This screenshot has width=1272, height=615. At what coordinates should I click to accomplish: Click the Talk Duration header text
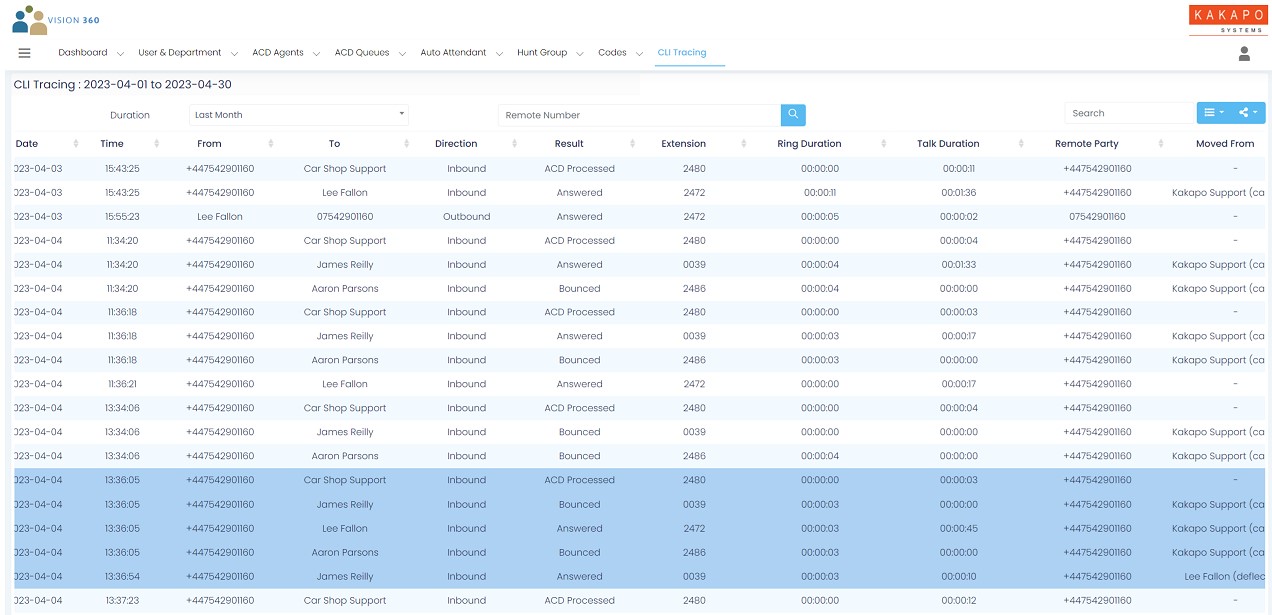tap(948, 144)
